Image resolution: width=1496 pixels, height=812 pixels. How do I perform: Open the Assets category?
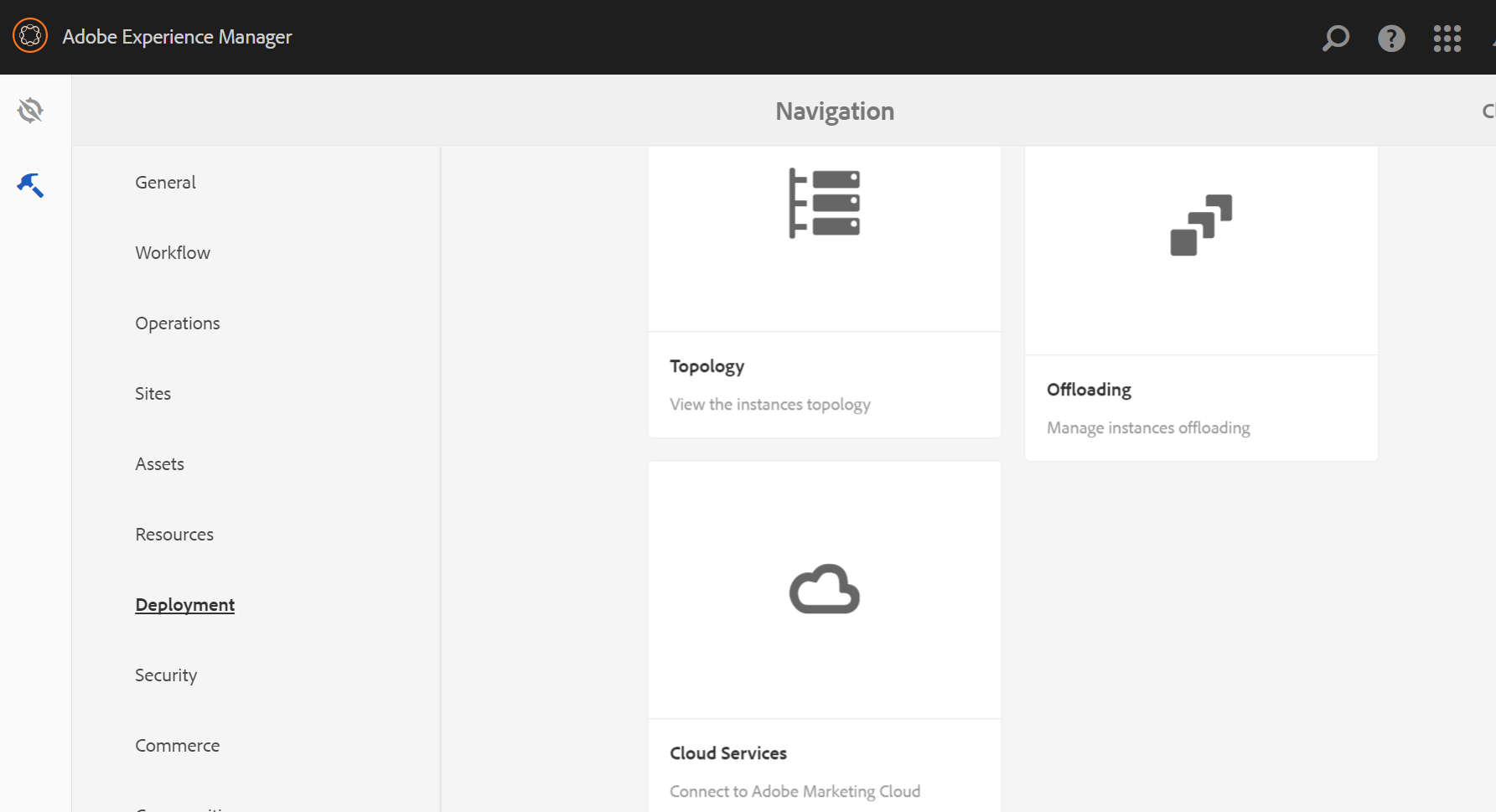(x=159, y=464)
